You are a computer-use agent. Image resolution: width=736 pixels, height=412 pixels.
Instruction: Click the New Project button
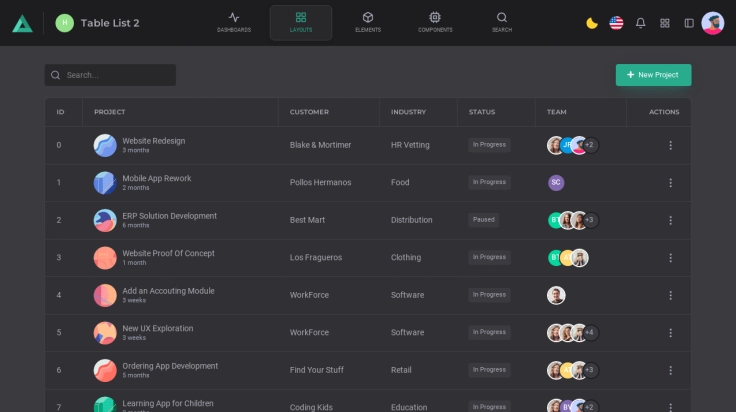[x=653, y=75]
